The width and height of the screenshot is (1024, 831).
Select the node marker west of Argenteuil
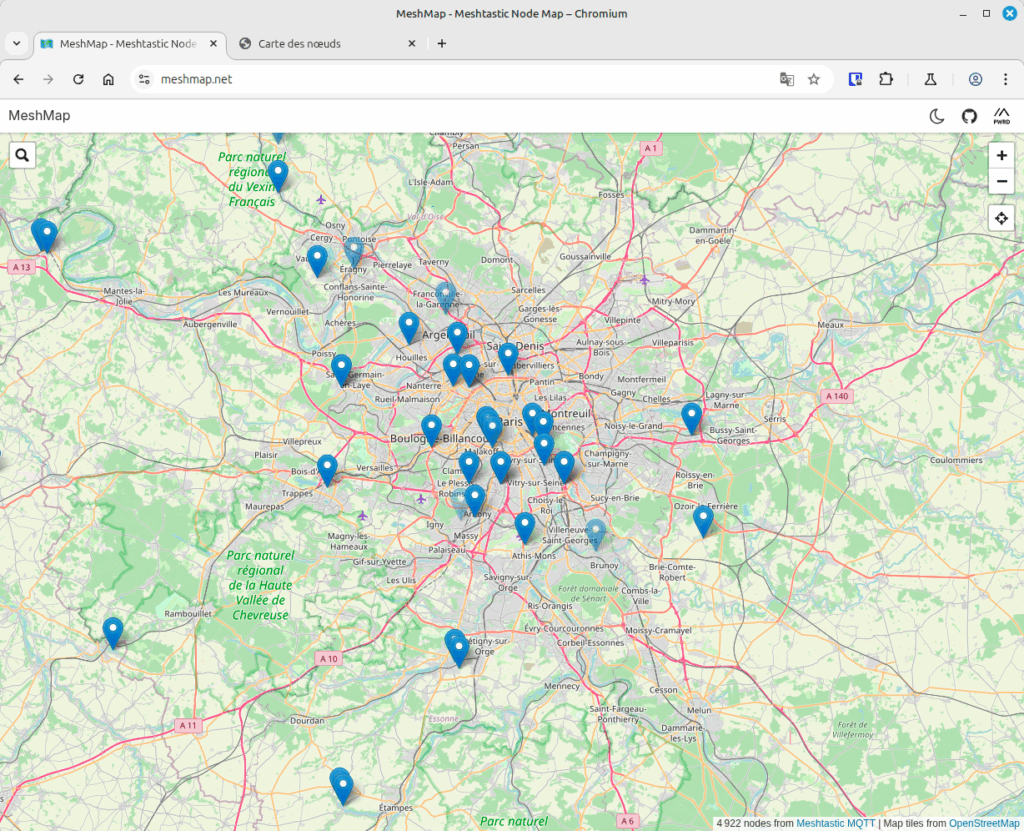409,326
